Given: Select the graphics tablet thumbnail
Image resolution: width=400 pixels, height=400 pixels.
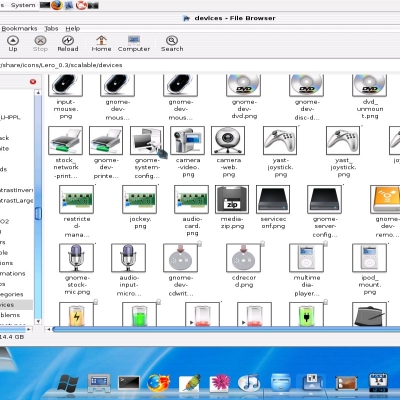Looking at the screenshot, I should click(x=369, y=314).
